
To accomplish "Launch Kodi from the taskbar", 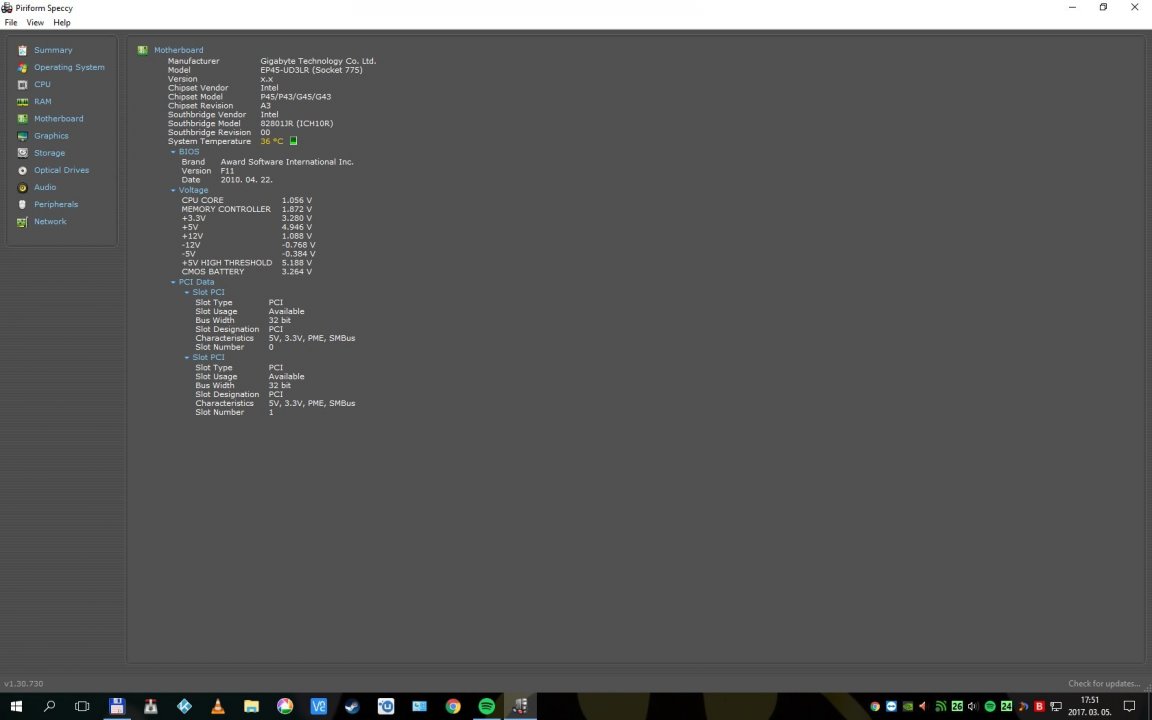I will click(x=184, y=706).
